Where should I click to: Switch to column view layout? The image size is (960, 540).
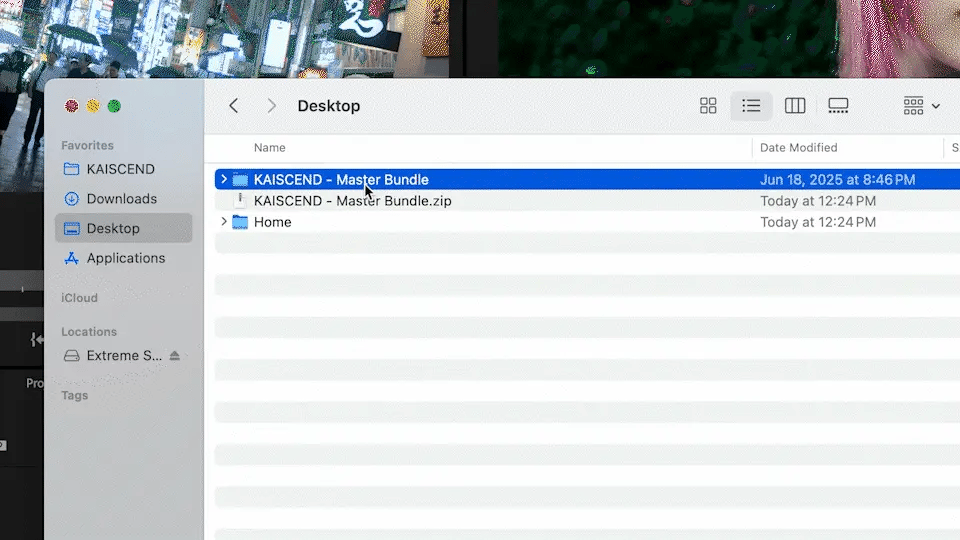click(795, 106)
